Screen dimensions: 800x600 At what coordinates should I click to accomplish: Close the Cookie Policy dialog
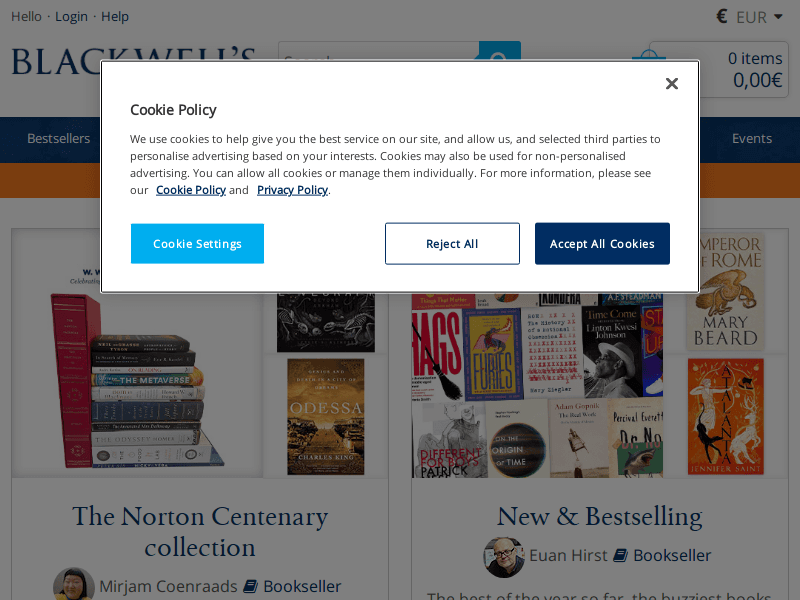tap(672, 84)
